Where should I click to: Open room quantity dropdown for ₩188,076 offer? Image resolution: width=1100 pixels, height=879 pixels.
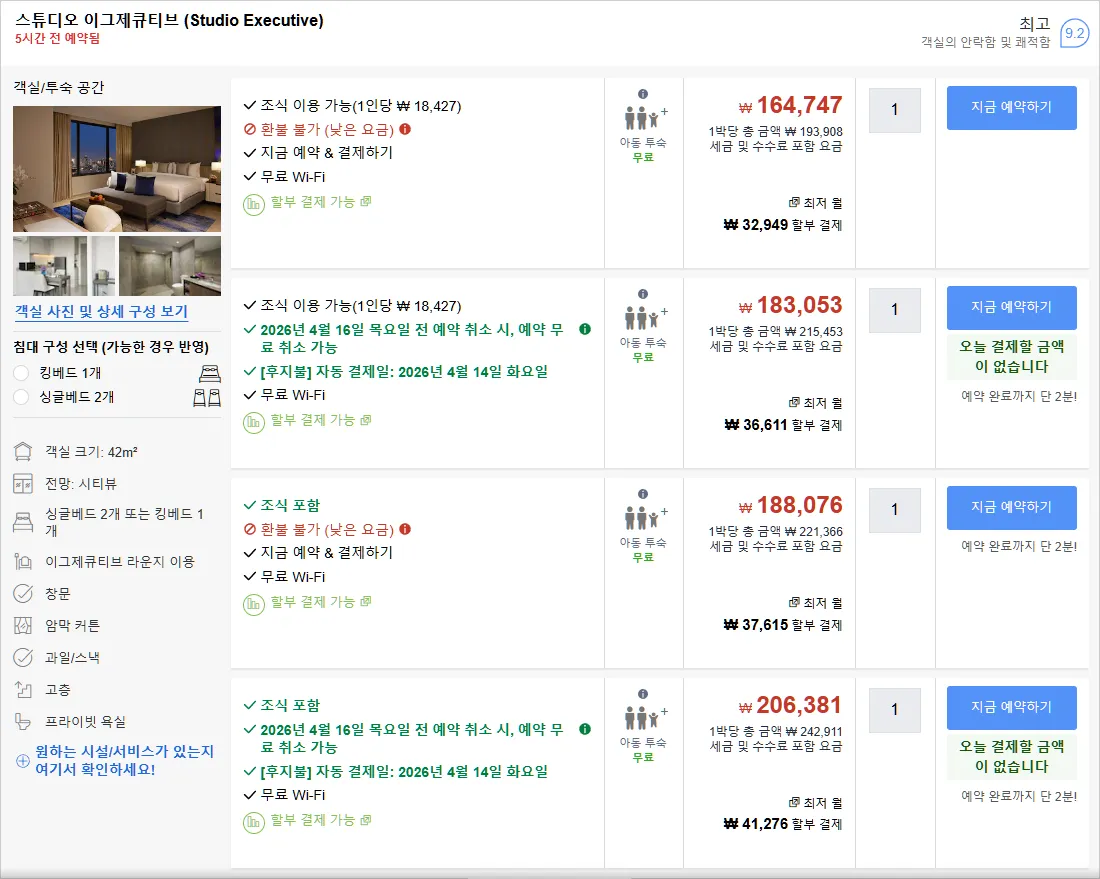894,510
